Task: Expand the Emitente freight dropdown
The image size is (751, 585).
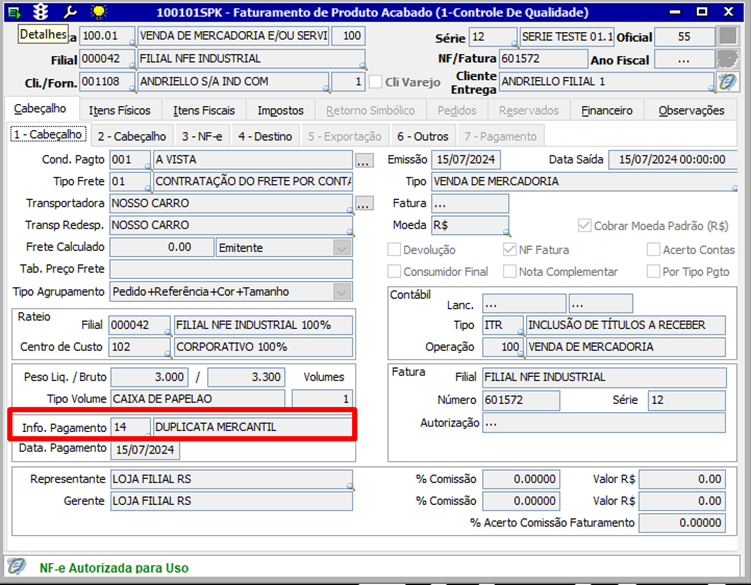Action: pos(341,248)
